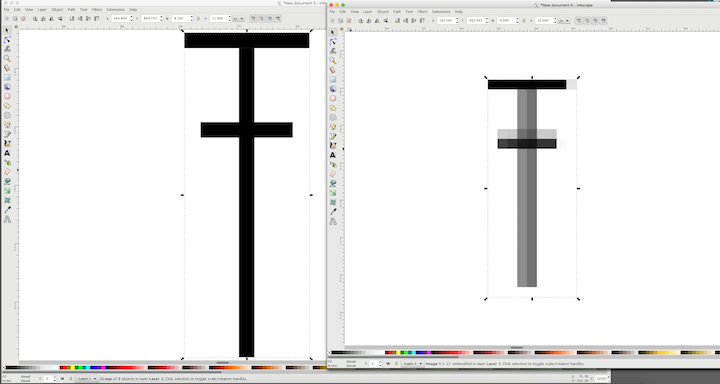720x384 pixels.
Task: Open Object menu in document 4 window
Action: [382, 11]
